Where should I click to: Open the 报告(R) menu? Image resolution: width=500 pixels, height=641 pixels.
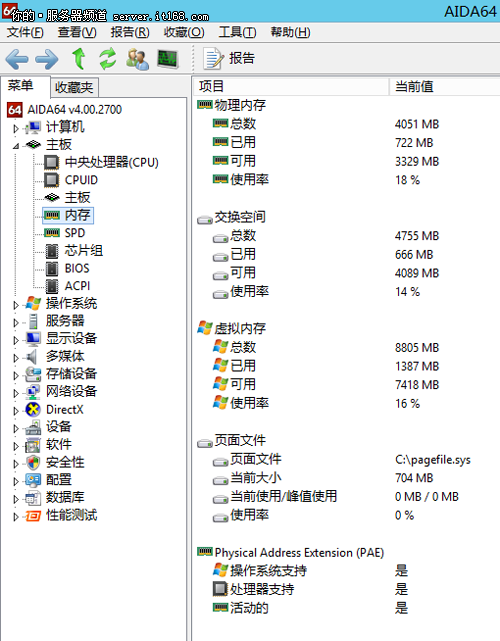click(130, 32)
